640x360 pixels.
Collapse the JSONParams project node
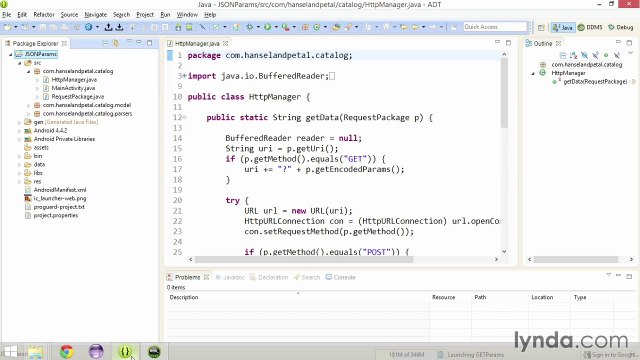coord(11,54)
